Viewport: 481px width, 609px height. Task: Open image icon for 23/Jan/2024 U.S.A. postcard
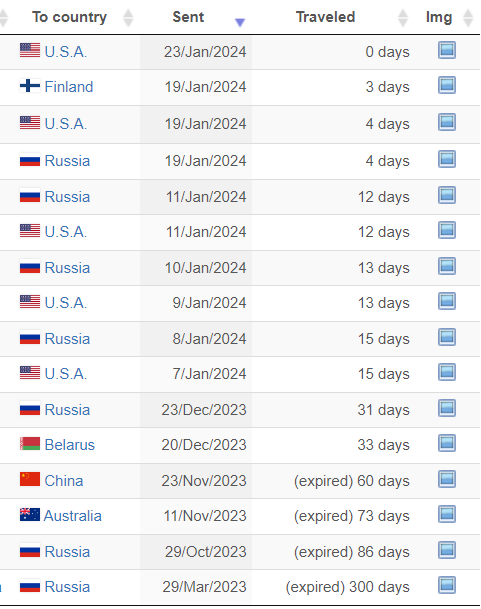pyautogui.click(x=447, y=50)
